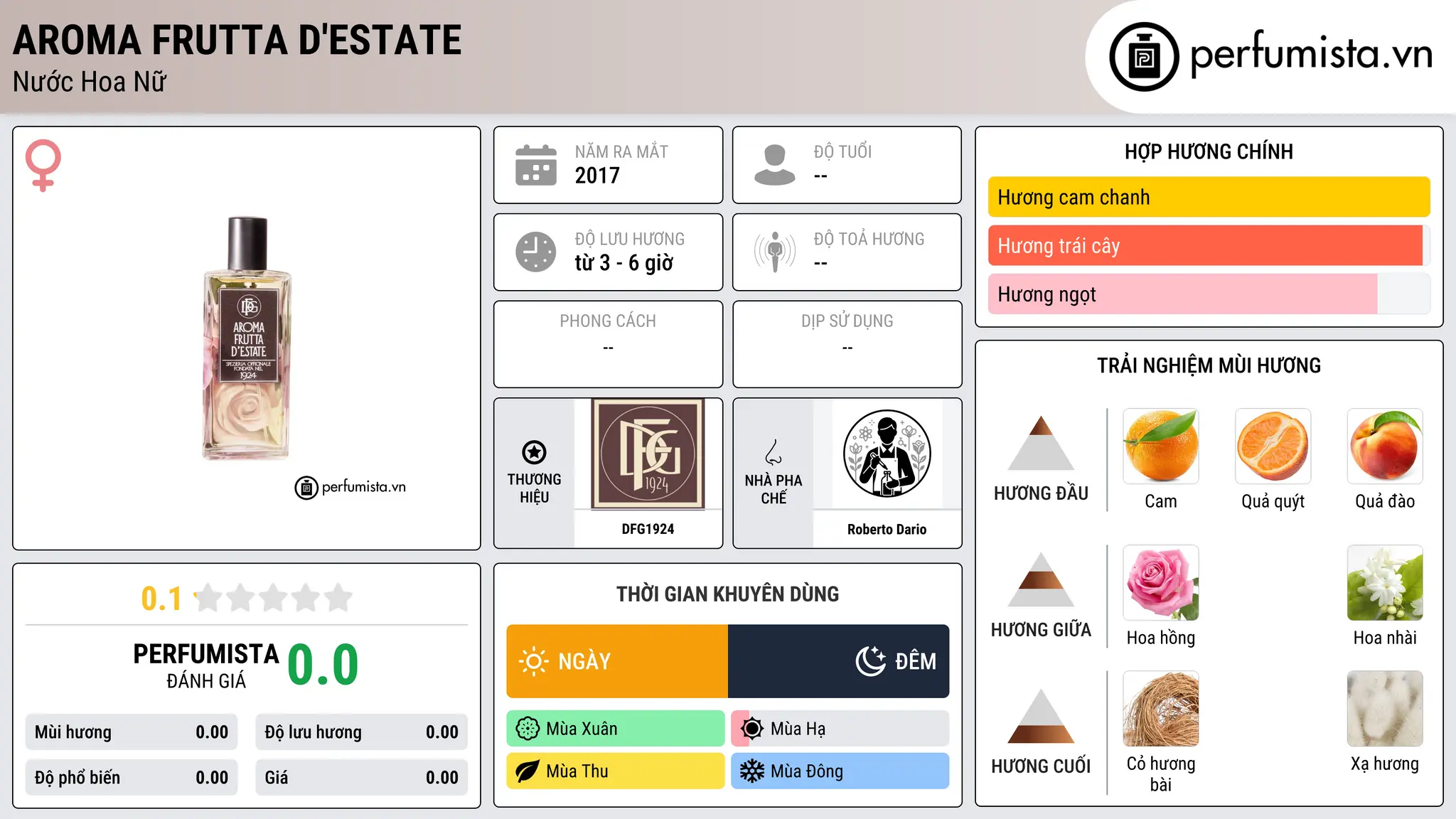Click the DFG1924 brand name
Screen dimensions: 1456x819
tap(648, 529)
